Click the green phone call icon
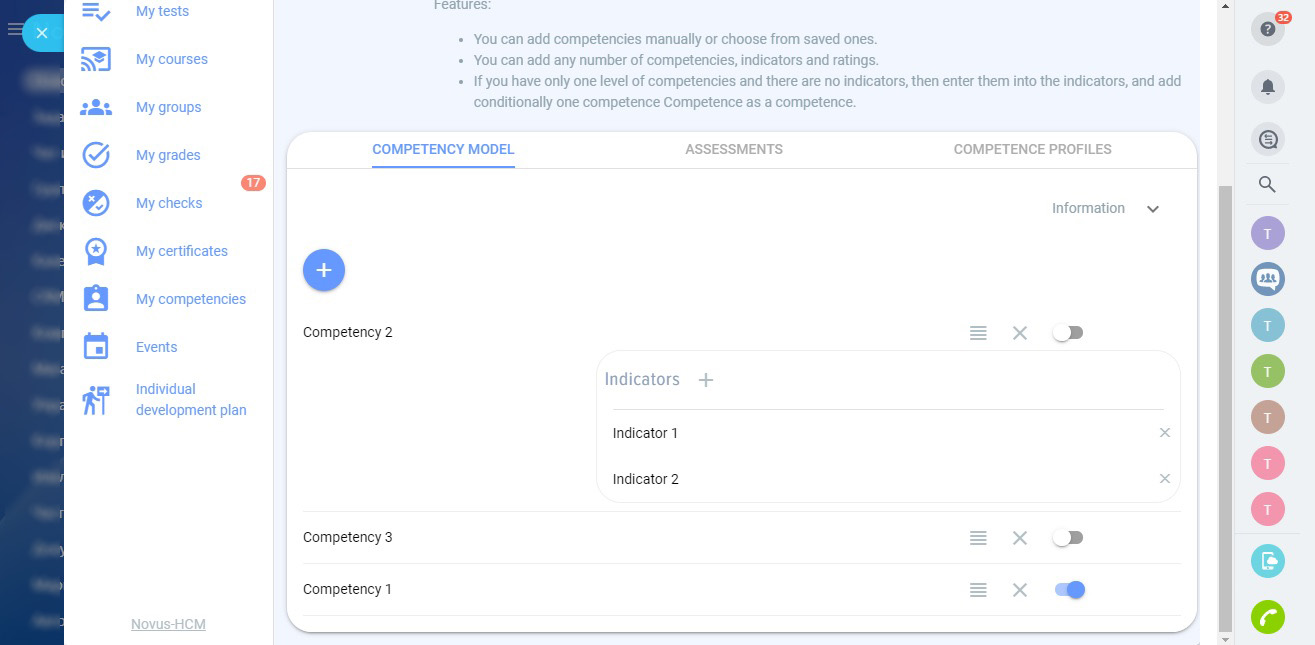The image size is (1315, 645). 1267,616
